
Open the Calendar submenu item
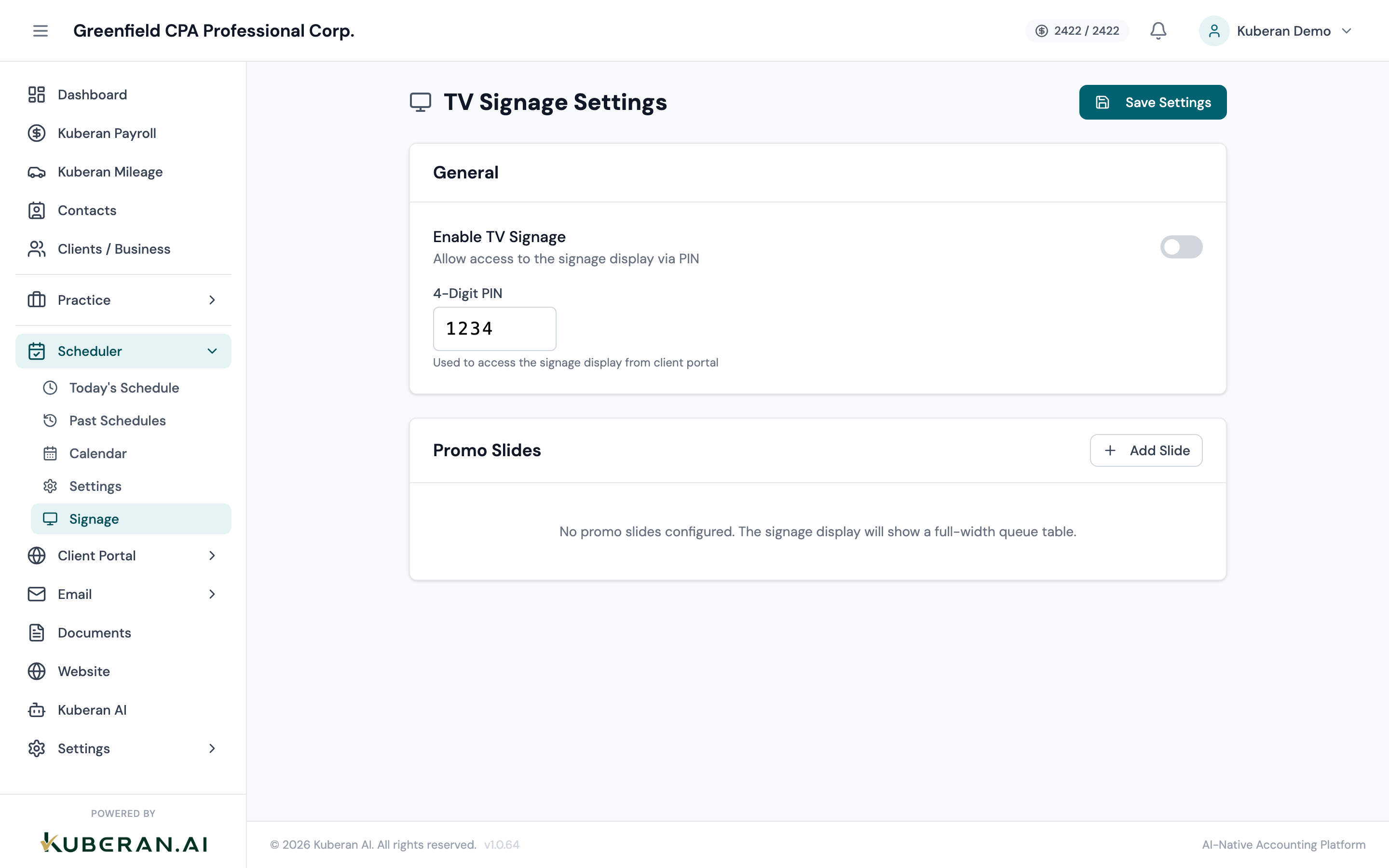pyautogui.click(x=131, y=453)
